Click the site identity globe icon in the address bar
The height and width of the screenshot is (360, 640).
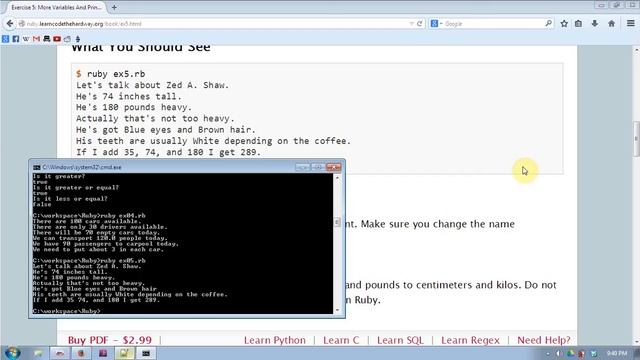pos(22,24)
